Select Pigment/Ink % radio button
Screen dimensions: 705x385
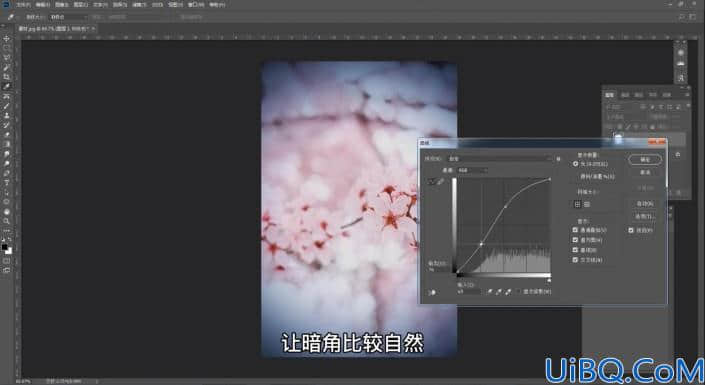coord(576,176)
